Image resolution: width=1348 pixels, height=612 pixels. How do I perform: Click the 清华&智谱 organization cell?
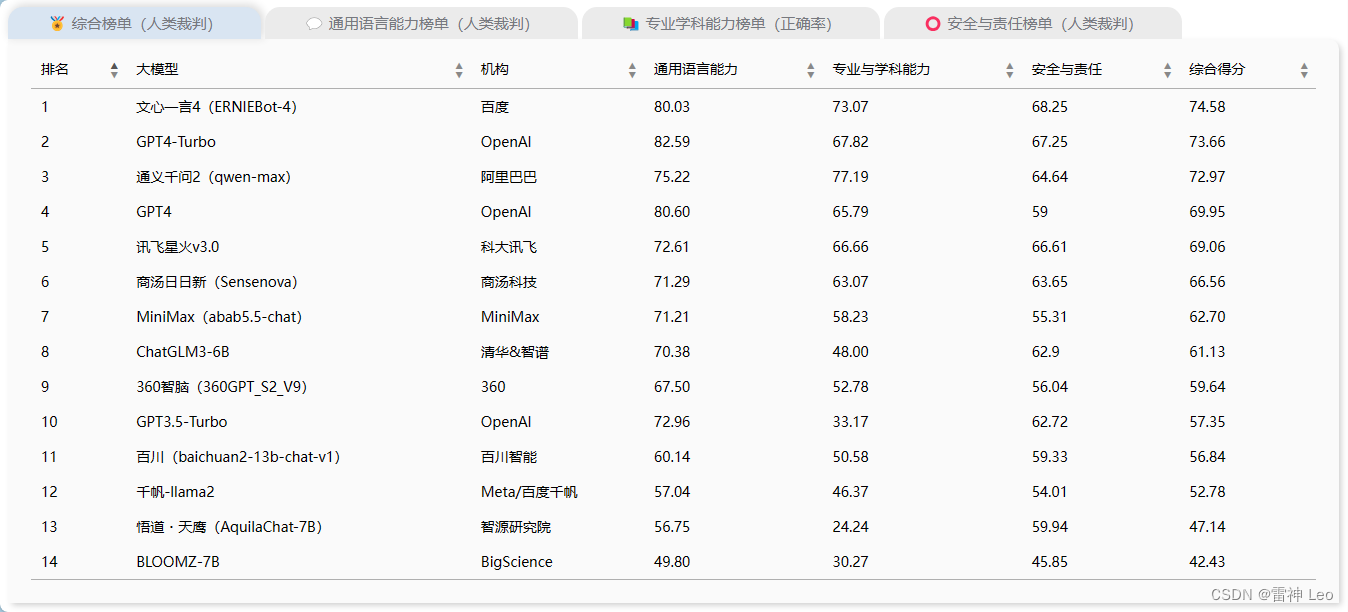pos(515,352)
